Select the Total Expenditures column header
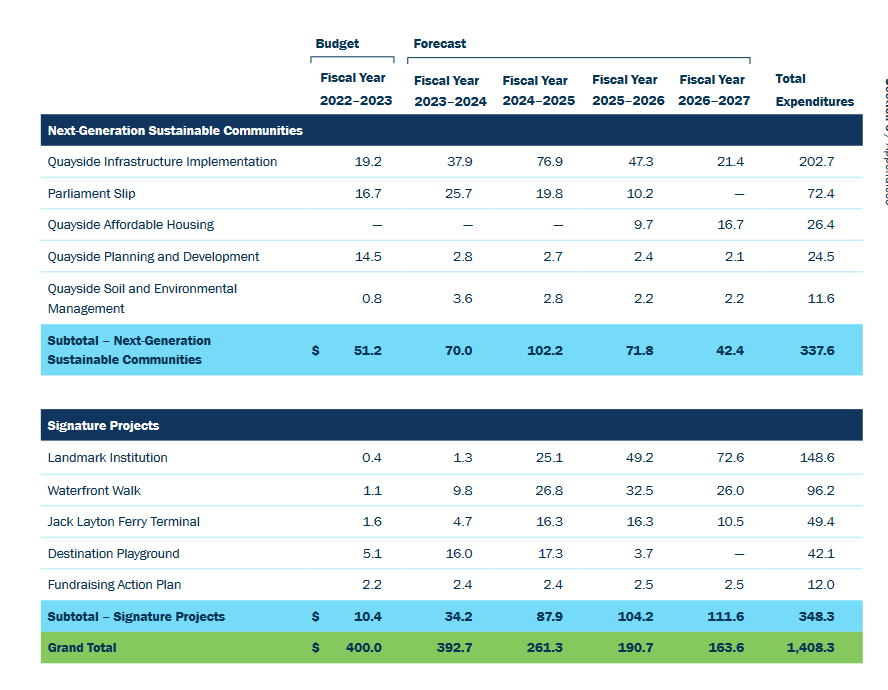The height and width of the screenshot is (690, 888). (814, 90)
